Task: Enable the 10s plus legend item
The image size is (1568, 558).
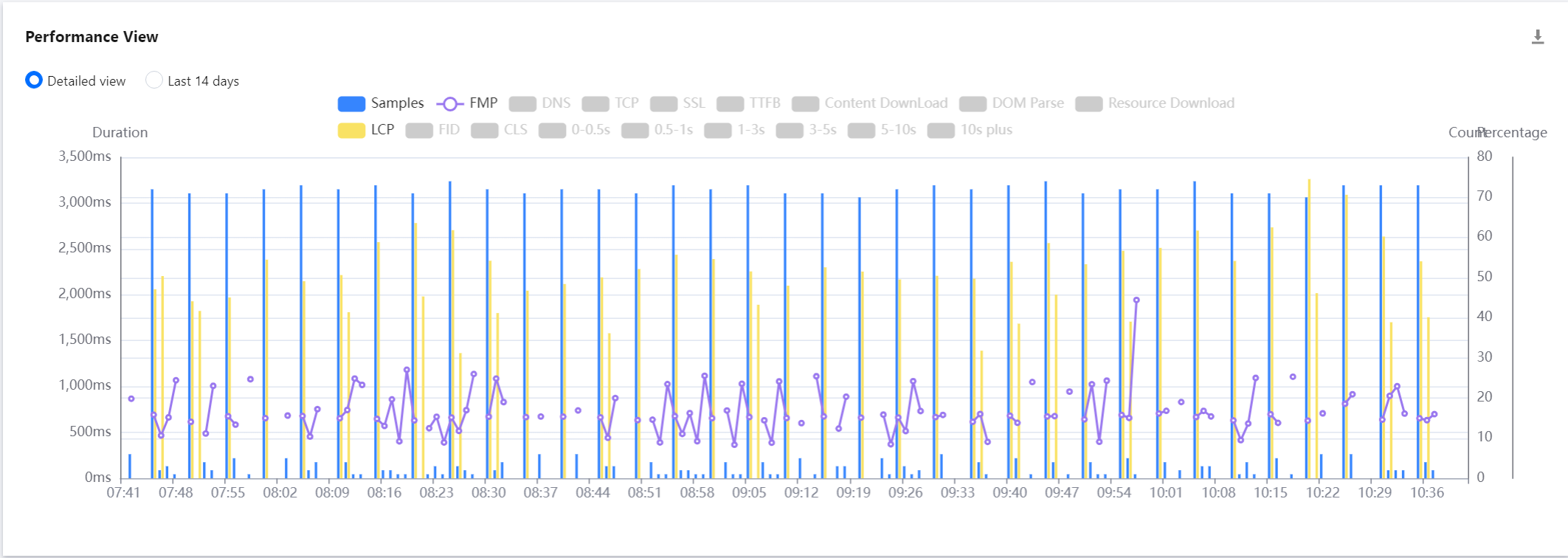Action: click(970, 130)
